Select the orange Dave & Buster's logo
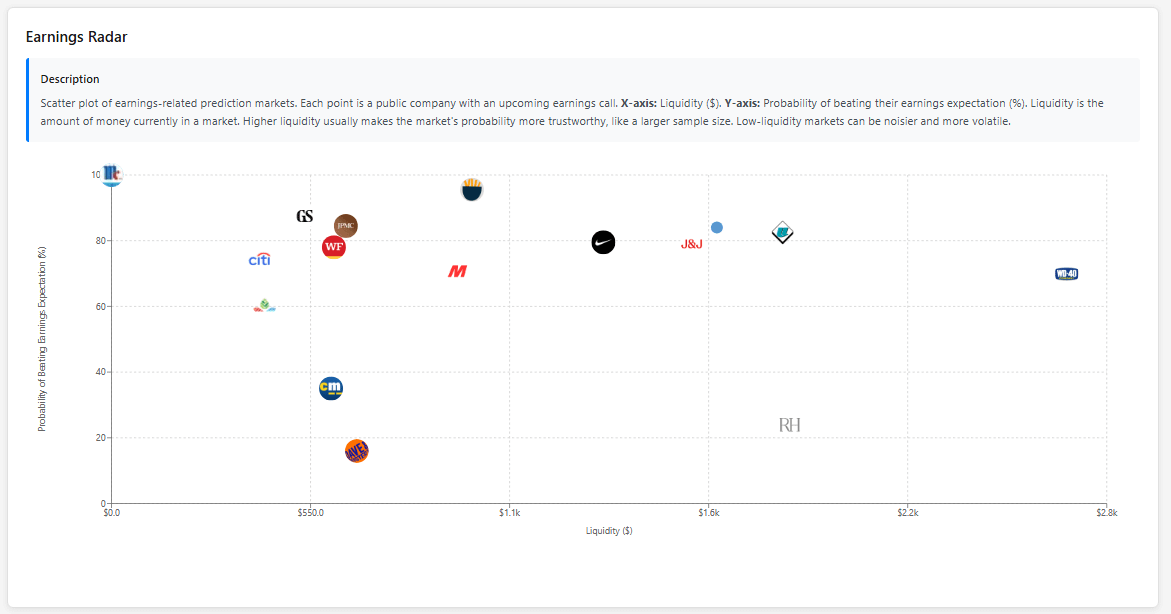Image resolution: width=1171 pixels, height=614 pixels. click(356, 451)
